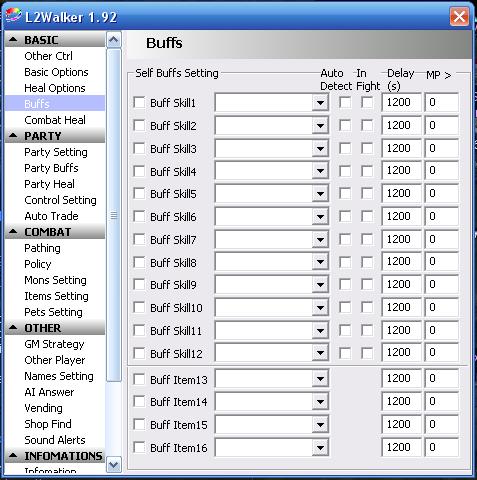Open the Policy page
Screen dimensions: 477x480
(x=38, y=264)
